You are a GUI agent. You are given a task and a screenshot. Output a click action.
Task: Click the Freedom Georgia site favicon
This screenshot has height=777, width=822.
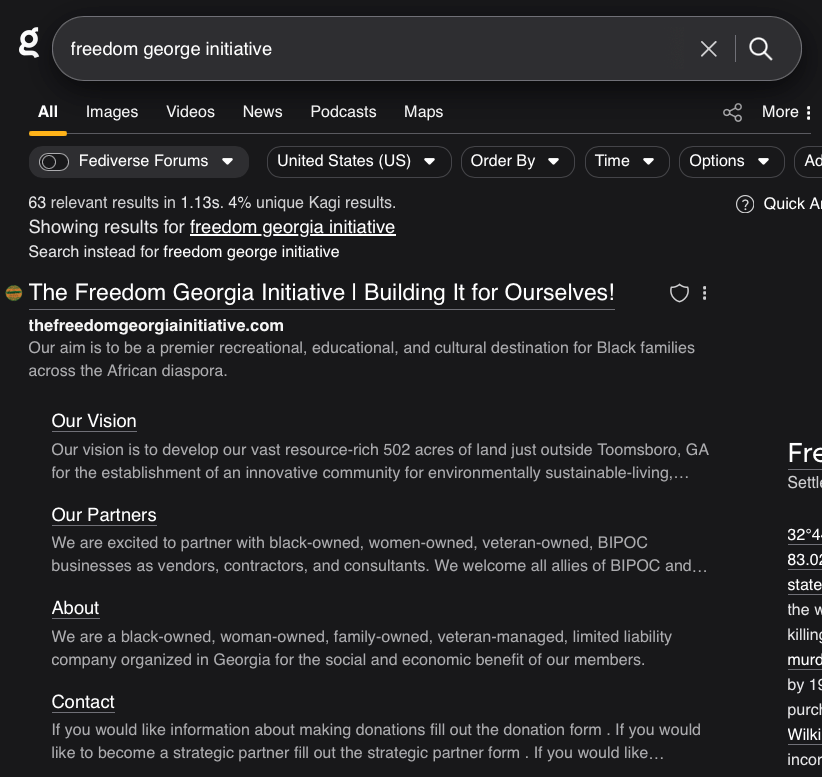[14, 293]
